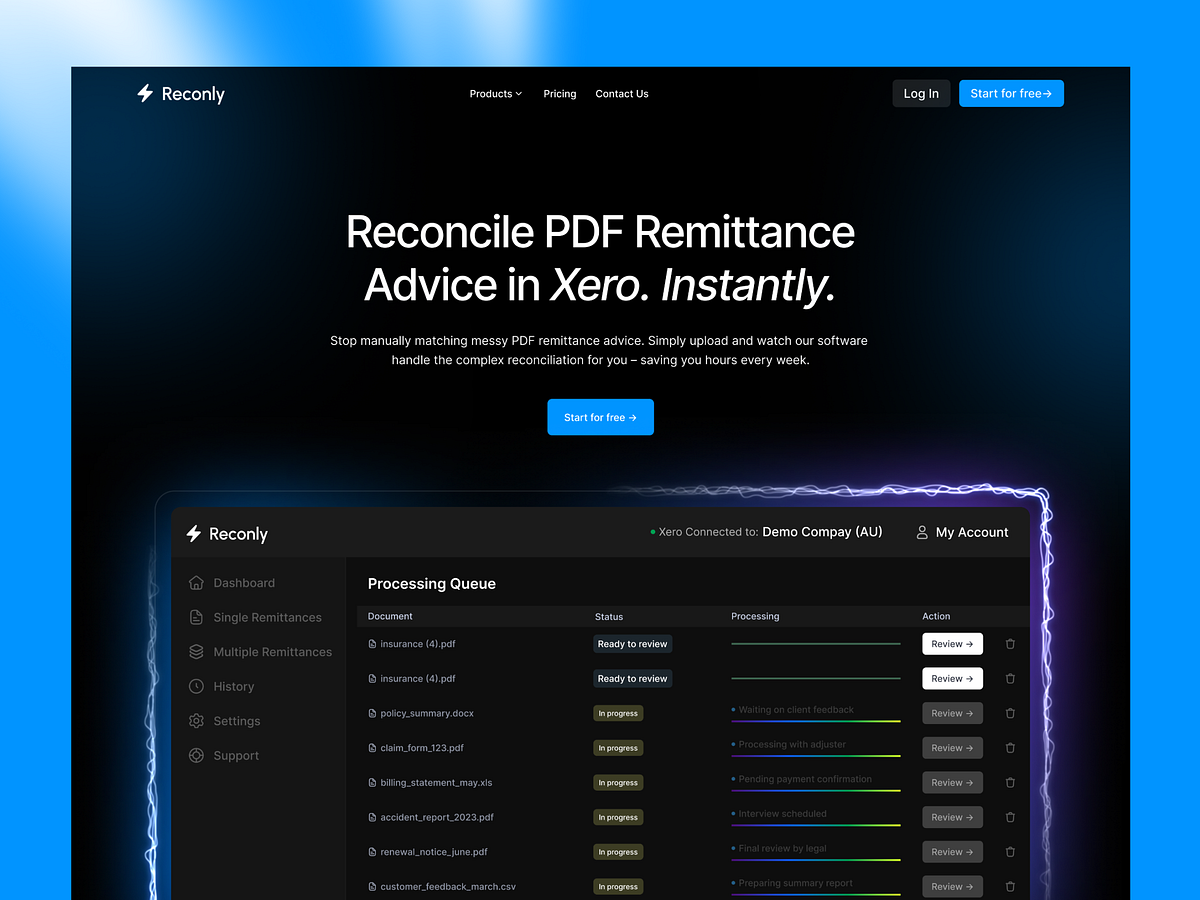Screen dimensions: 1200x900
Task: Click file icon beside renewal_notice_june.pdf
Action: coord(373,852)
